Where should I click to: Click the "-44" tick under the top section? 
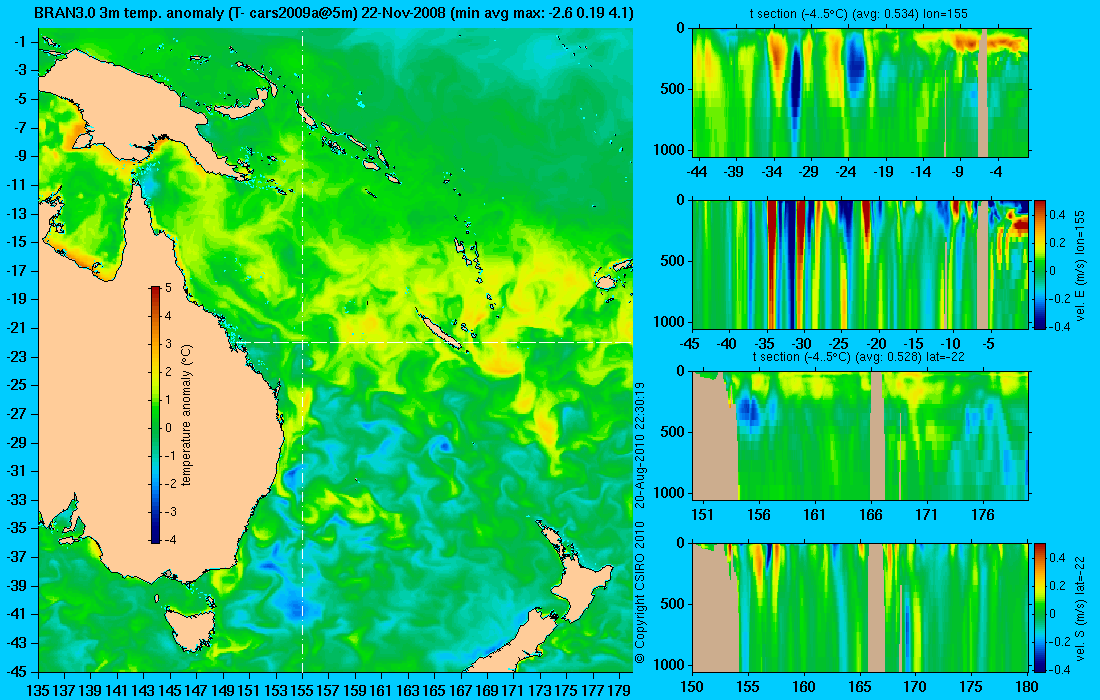697,171
